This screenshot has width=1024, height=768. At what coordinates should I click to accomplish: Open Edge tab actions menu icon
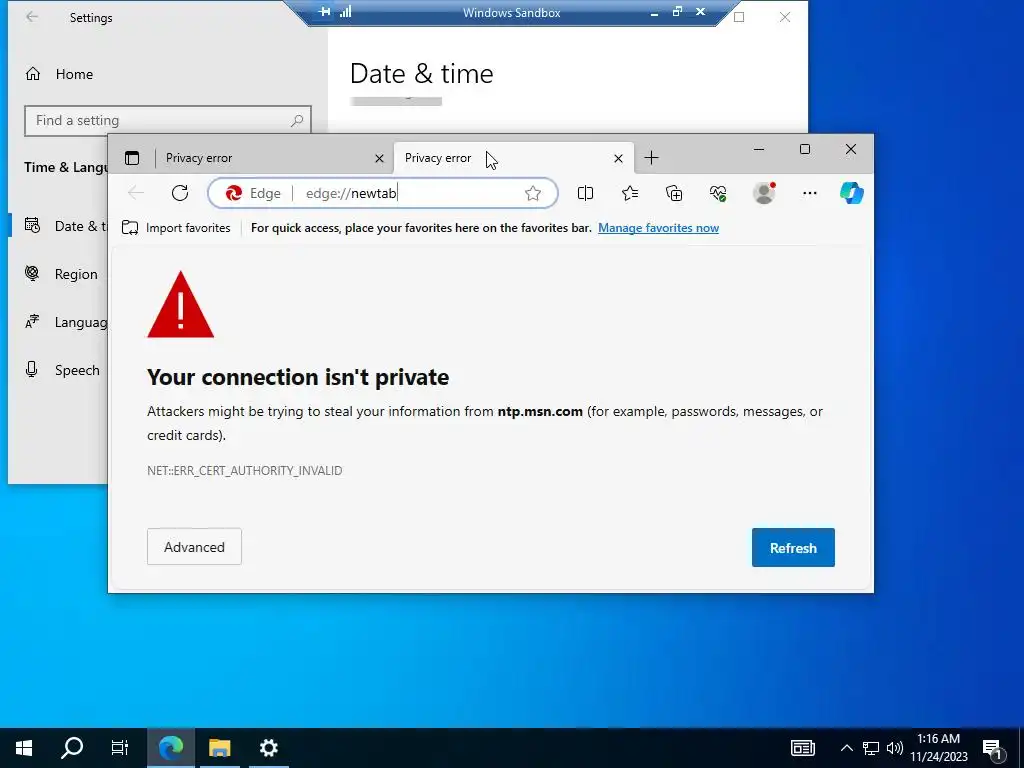click(132, 158)
